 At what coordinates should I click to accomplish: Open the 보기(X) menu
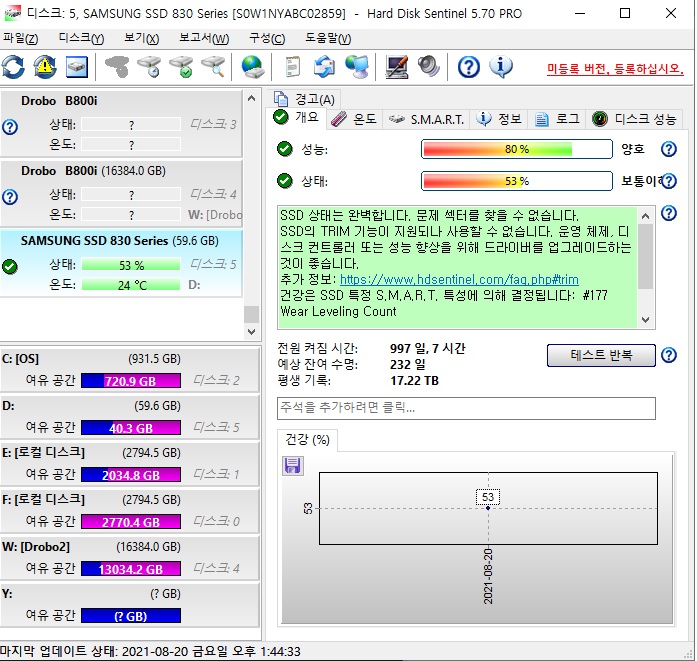point(141,39)
